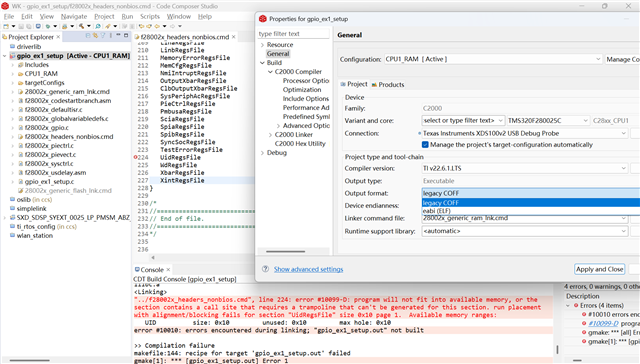
Task: Collapse the Errors (4 items) group
Action: [568, 305]
